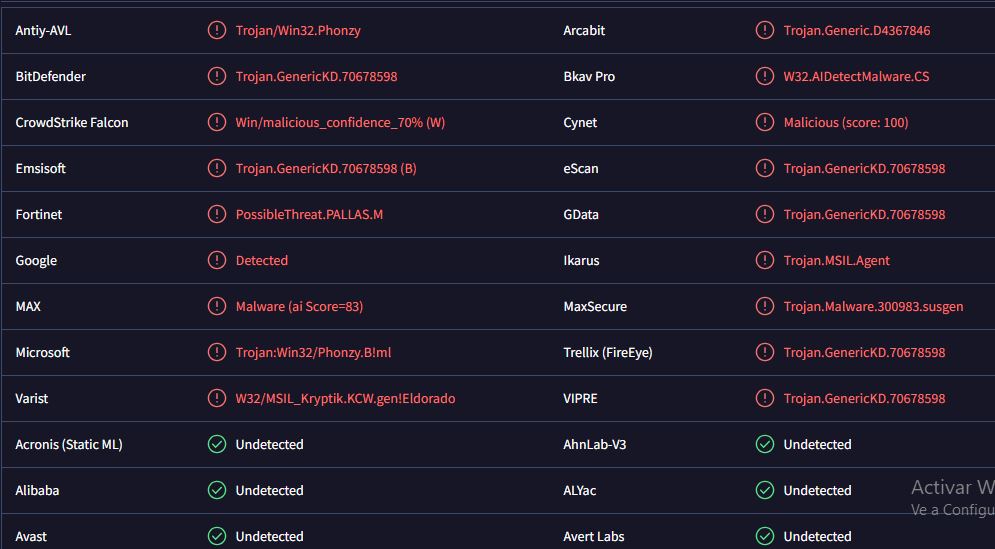This screenshot has width=995, height=549.
Task: Click the Trojan:Win32/Phonzy.B!ml detection label
Action: coord(313,352)
